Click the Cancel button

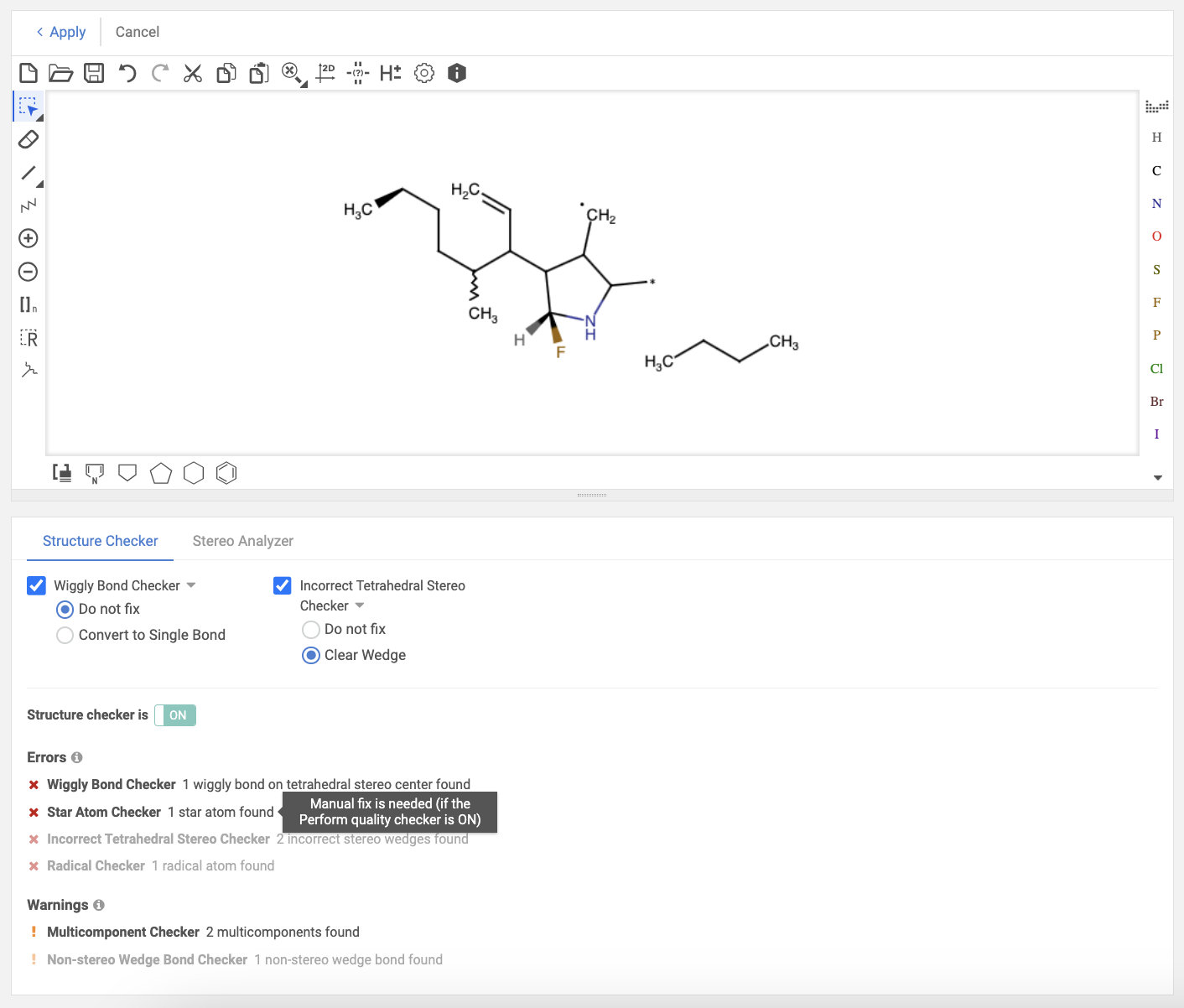[x=138, y=32]
